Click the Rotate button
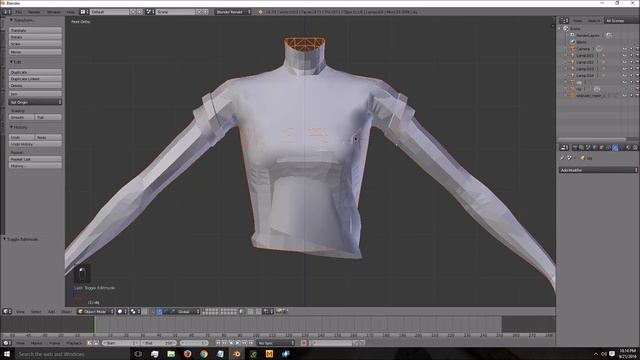Viewport: 640px width, 360px height. pyautogui.click(x=36, y=37)
